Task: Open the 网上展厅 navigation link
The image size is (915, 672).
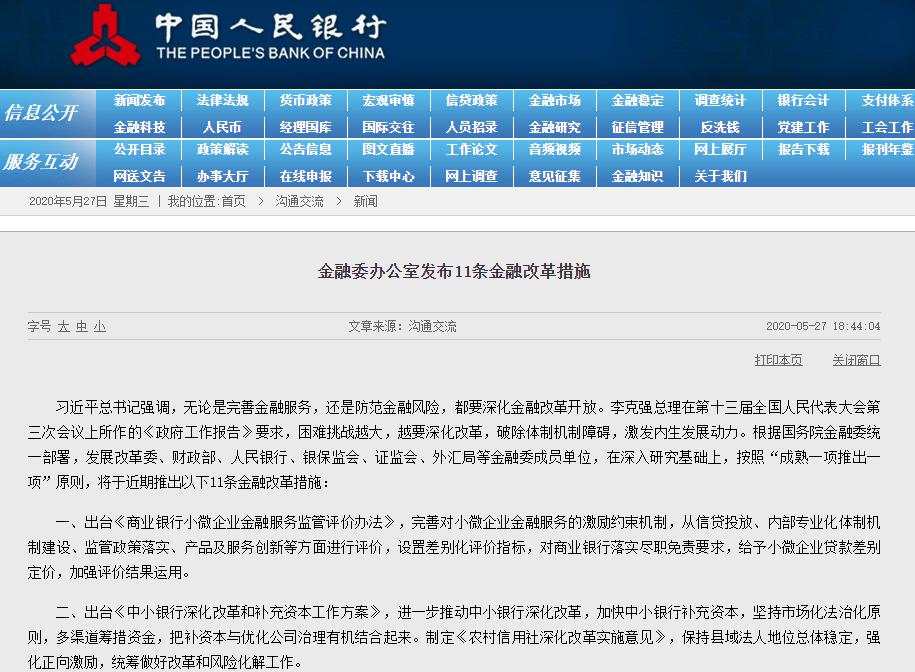Action: [x=720, y=149]
